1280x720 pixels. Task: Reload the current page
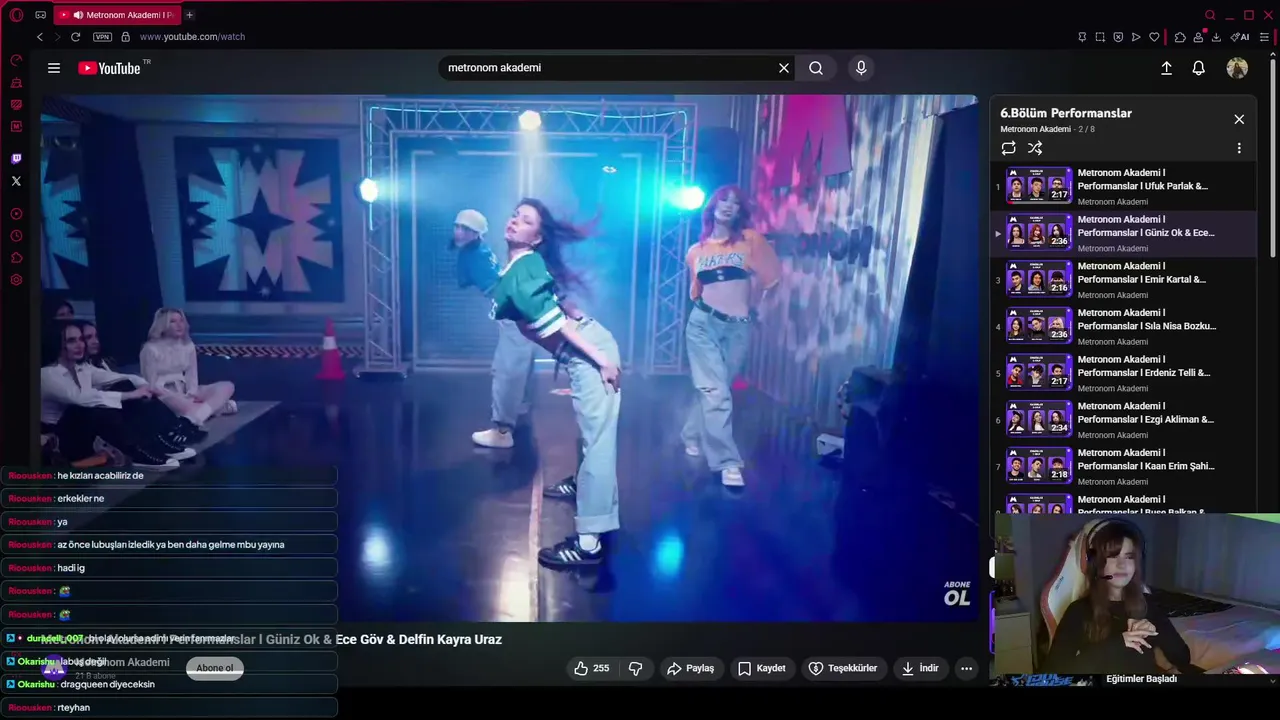pyautogui.click(x=75, y=37)
